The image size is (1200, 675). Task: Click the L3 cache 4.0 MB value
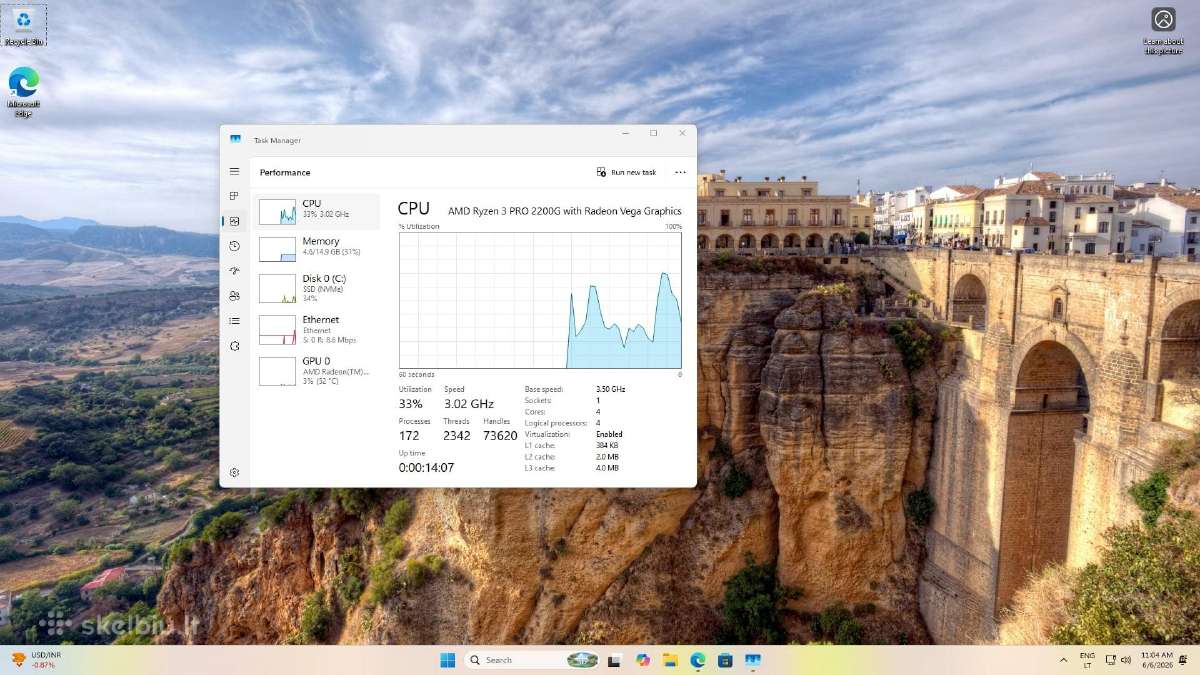pyautogui.click(x=607, y=468)
